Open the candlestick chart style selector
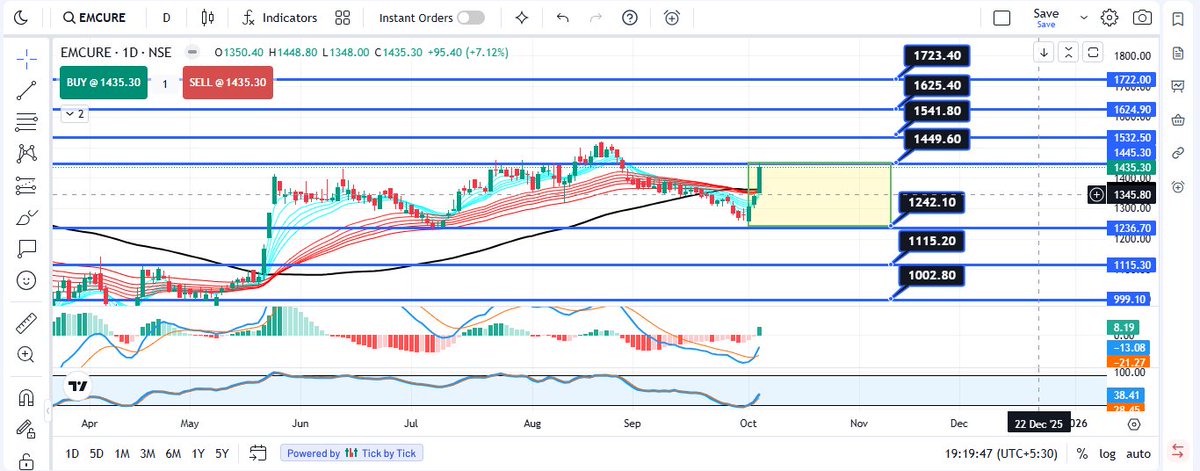This screenshot has height=471, width=1200. [207, 17]
